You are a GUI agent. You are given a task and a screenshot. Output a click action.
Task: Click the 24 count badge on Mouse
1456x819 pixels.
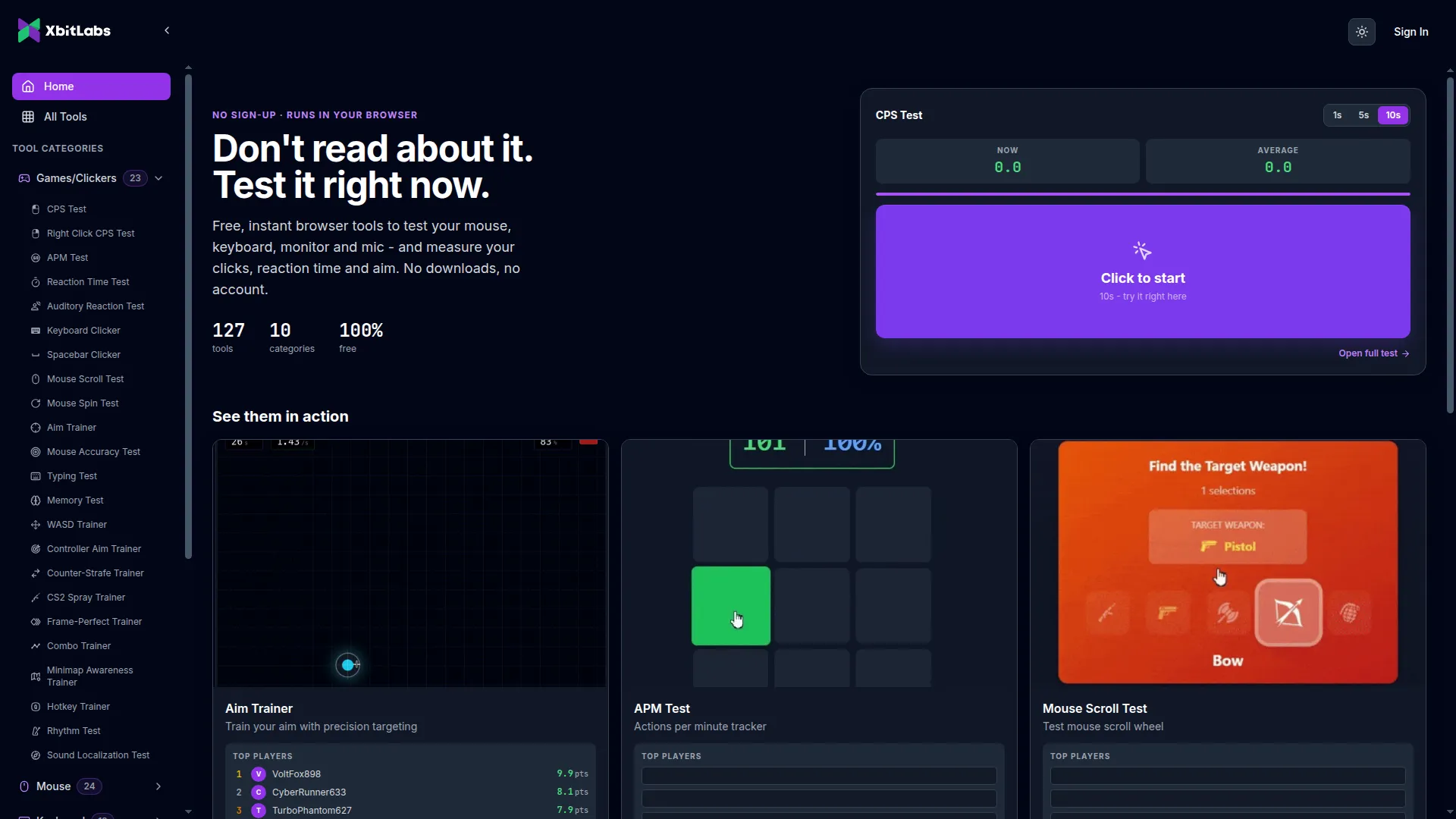(x=89, y=786)
